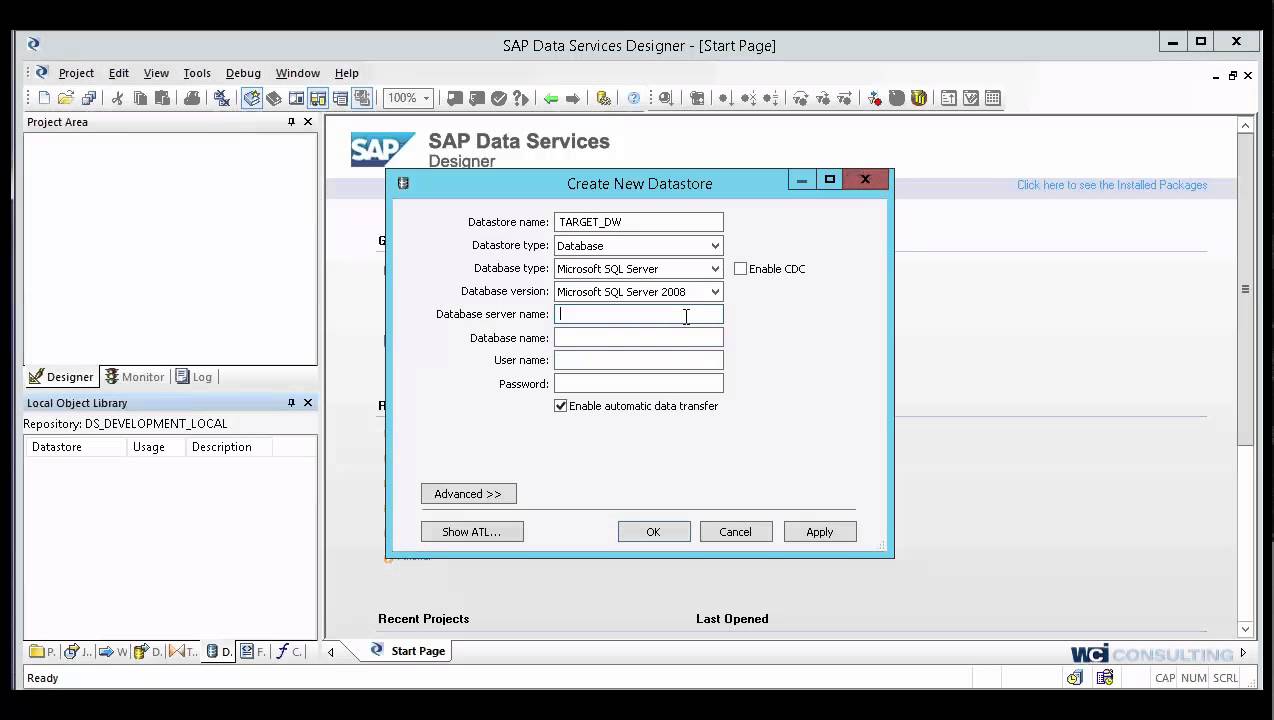Viewport: 1274px width, 720px height.
Task: Close the Project Area panel
Action: click(x=308, y=122)
